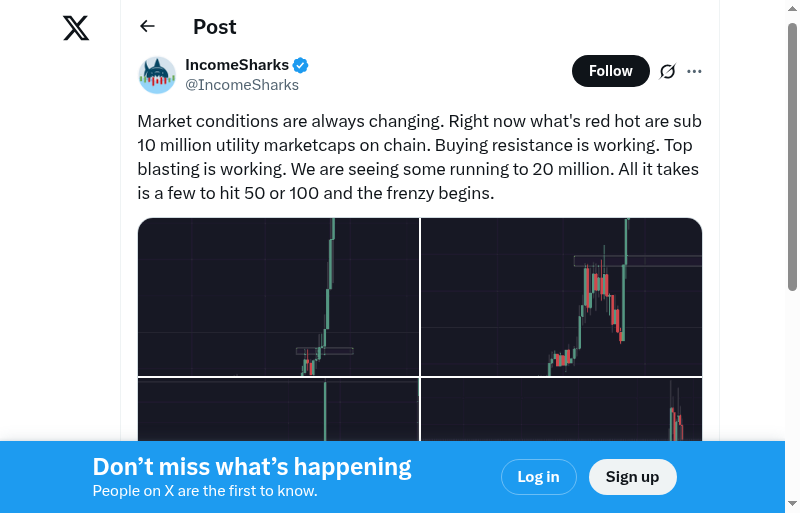Click the scrollbar down arrow

tap(792, 504)
